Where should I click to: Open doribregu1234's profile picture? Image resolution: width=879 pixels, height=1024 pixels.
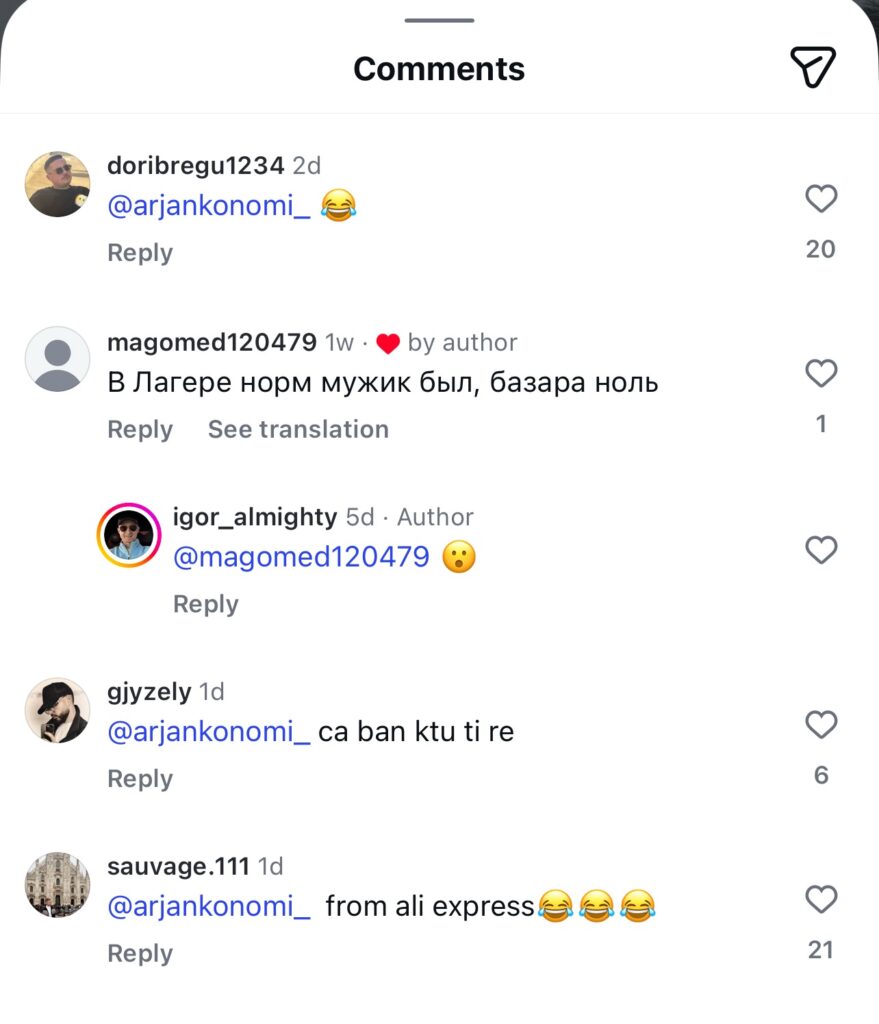pyautogui.click(x=57, y=184)
